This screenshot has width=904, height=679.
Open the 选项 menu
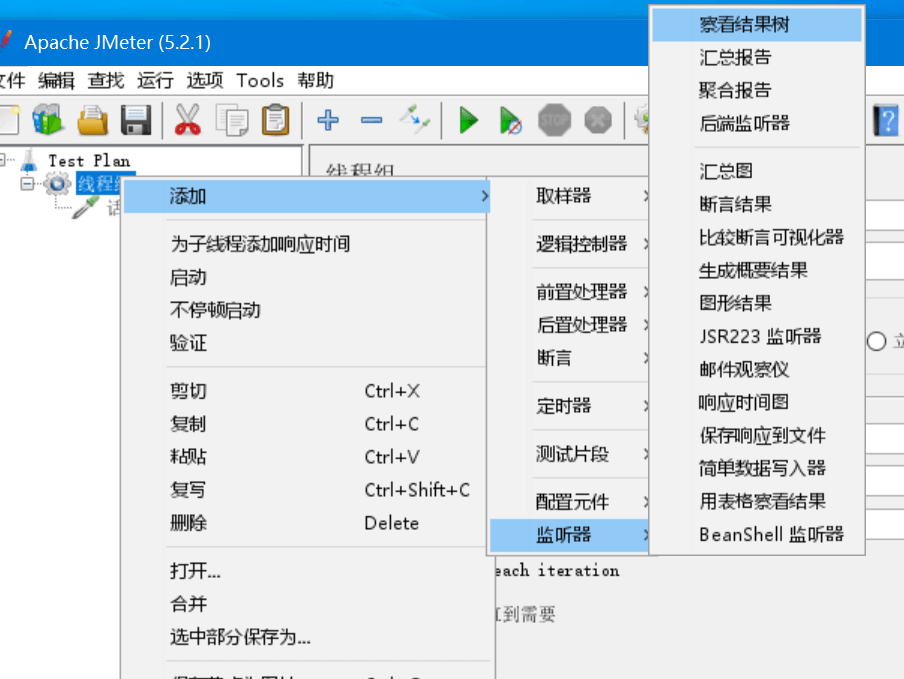205,81
